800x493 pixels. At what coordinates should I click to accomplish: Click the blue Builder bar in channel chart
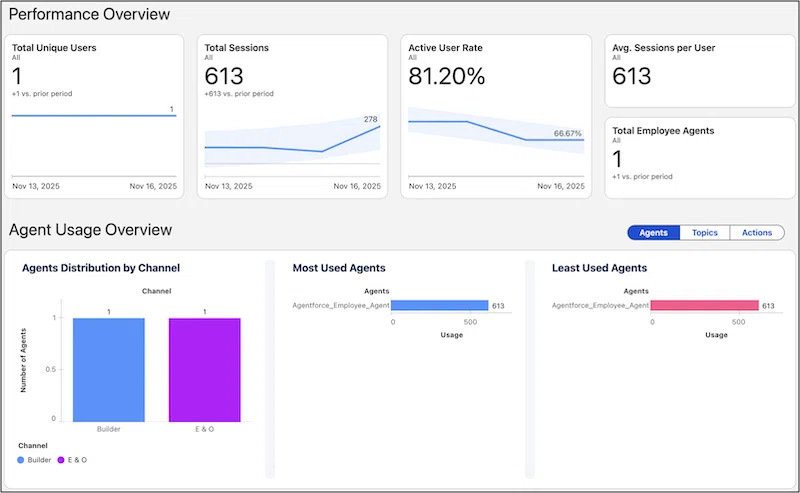click(x=109, y=370)
